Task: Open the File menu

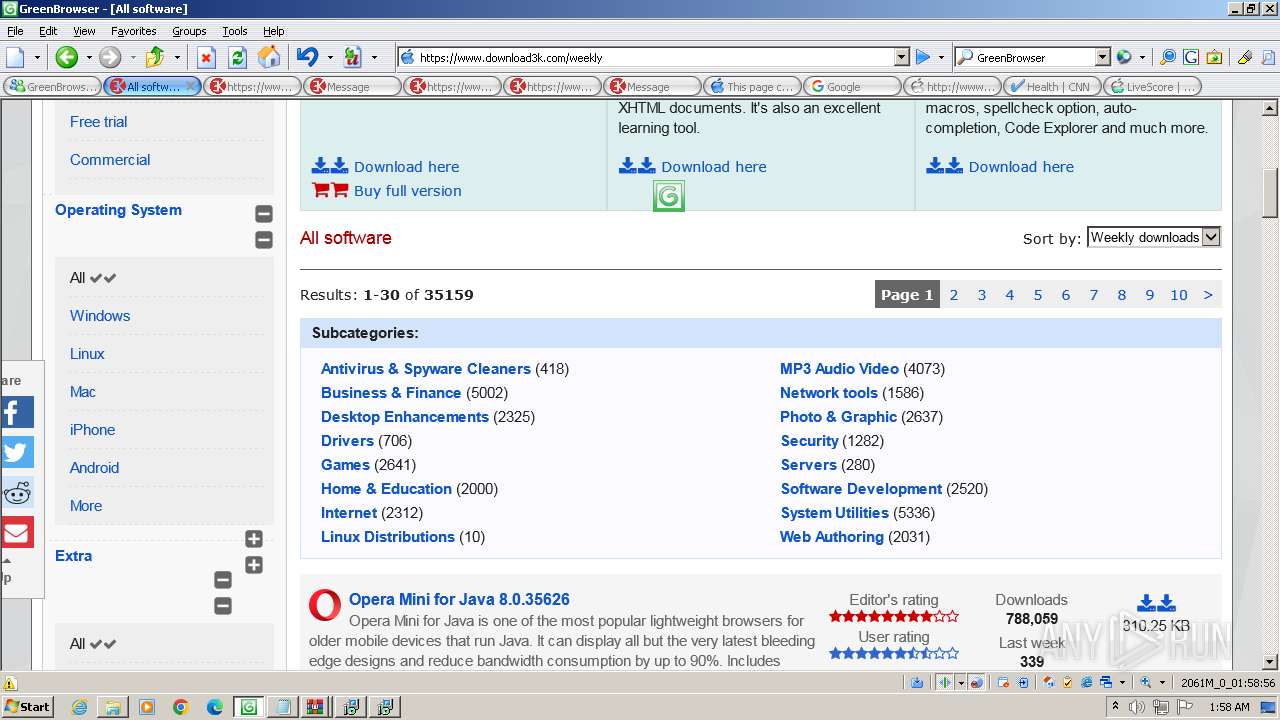Action: [x=15, y=31]
